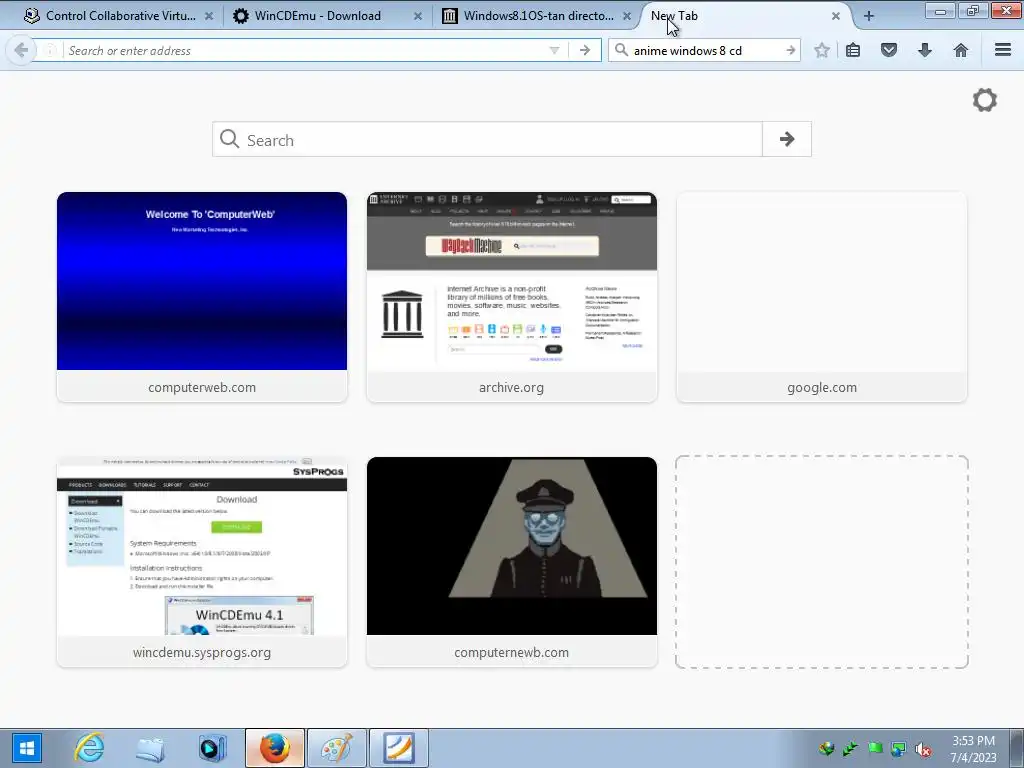
Task: Close the WinCDEmu - Download tab
Action: [418, 16]
